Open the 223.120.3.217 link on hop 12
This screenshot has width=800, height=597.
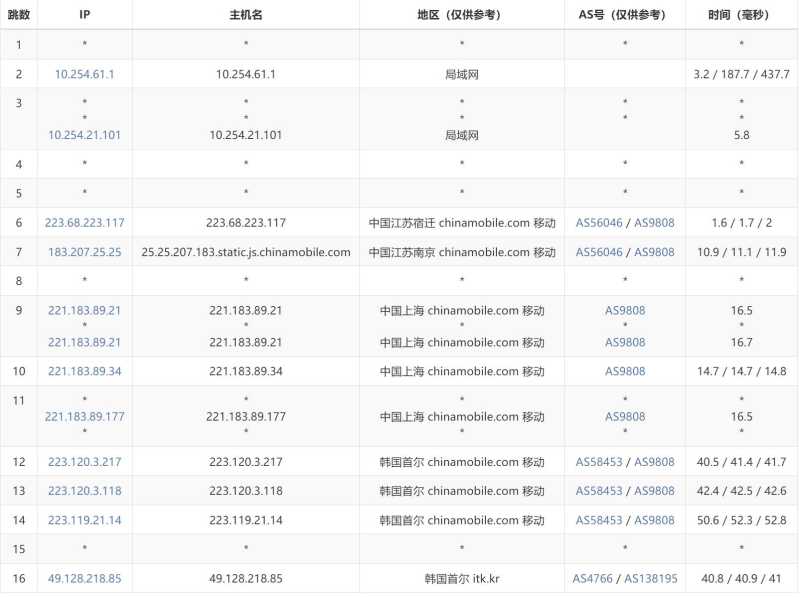click(x=84, y=462)
